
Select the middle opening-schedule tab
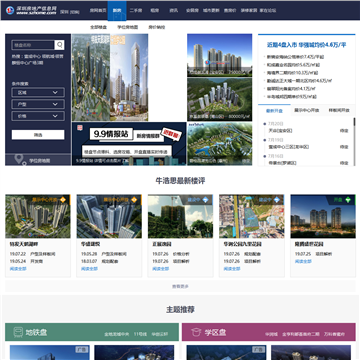point(306,110)
